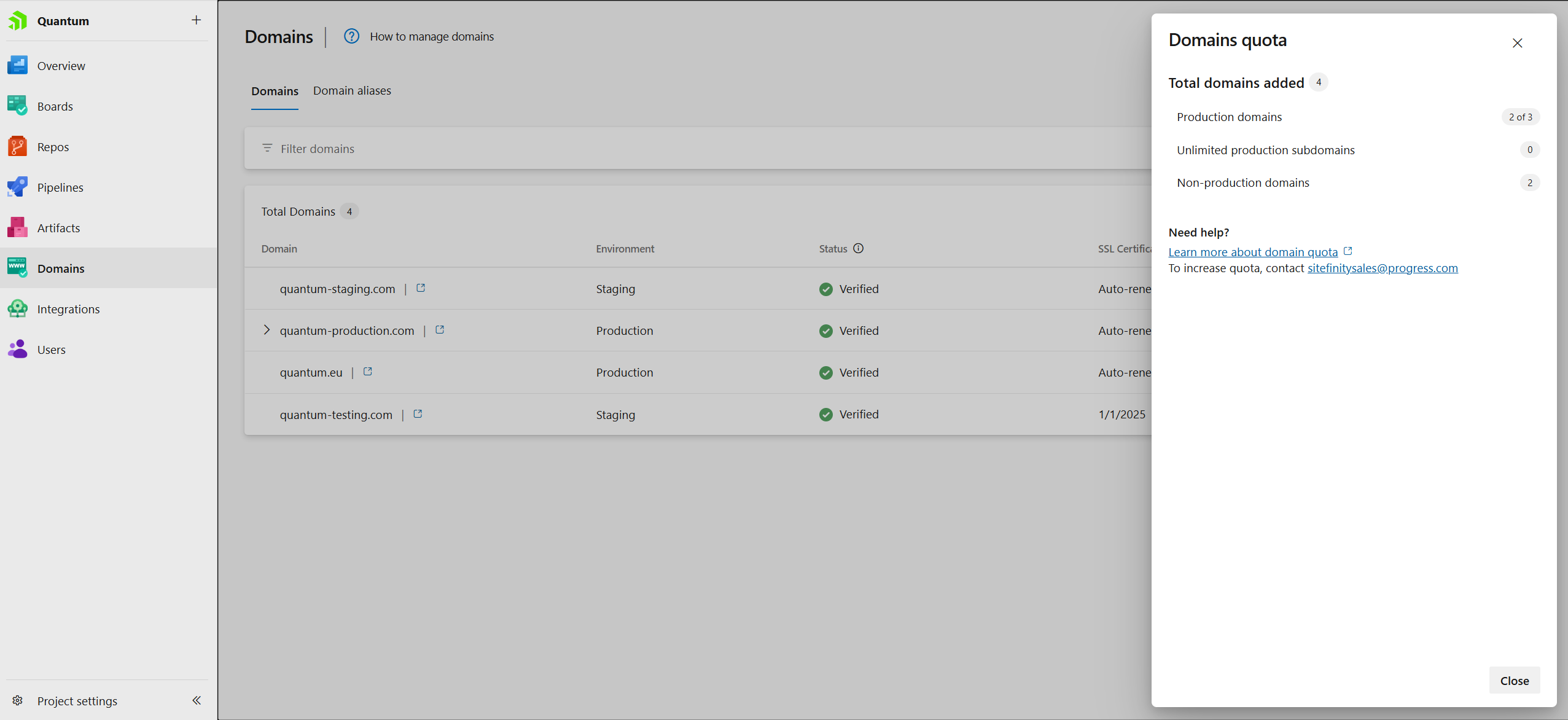Image resolution: width=1568 pixels, height=720 pixels.
Task: Open the Overview sidebar icon
Action: [x=17, y=66]
